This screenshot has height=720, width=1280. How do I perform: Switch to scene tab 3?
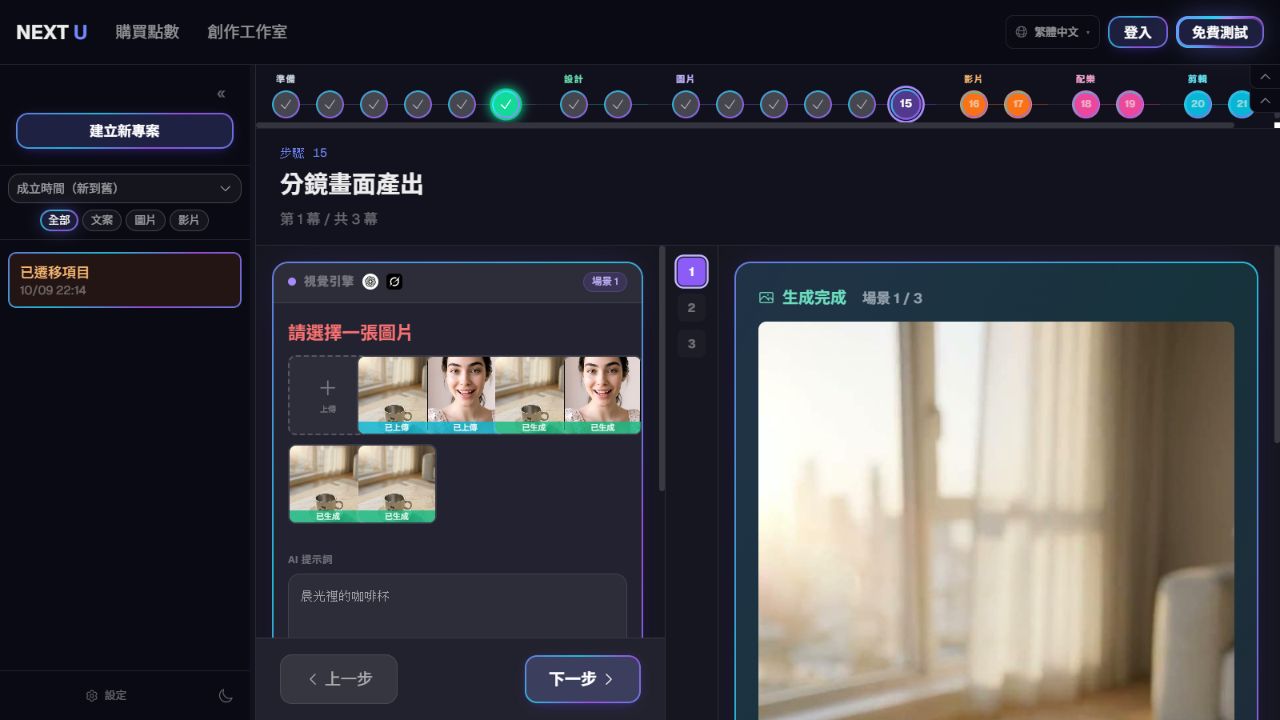point(691,344)
